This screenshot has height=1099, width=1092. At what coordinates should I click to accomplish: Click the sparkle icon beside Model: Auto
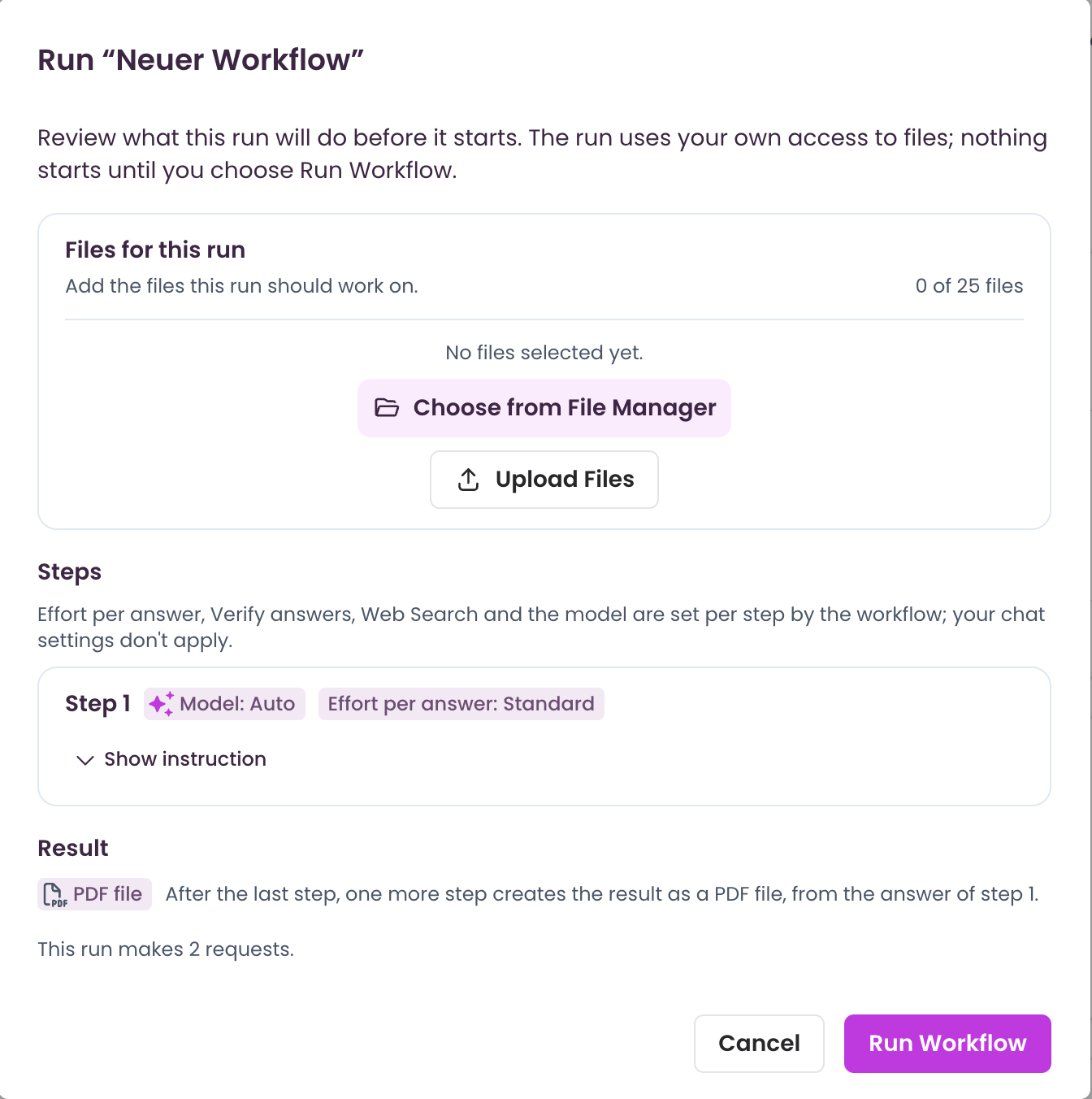pos(161,704)
